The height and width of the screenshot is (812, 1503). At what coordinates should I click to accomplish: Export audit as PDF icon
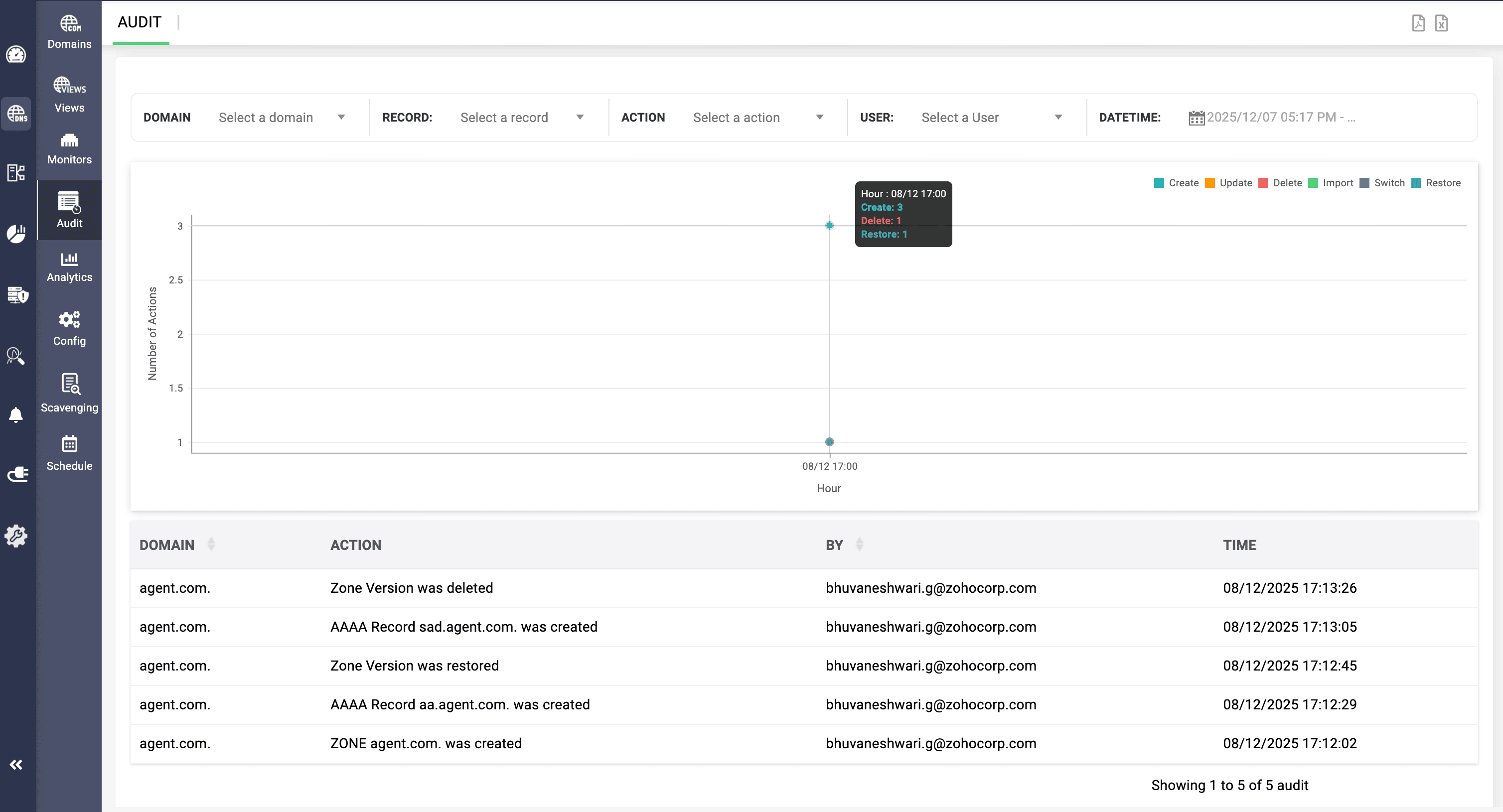pyautogui.click(x=1418, y=23)
